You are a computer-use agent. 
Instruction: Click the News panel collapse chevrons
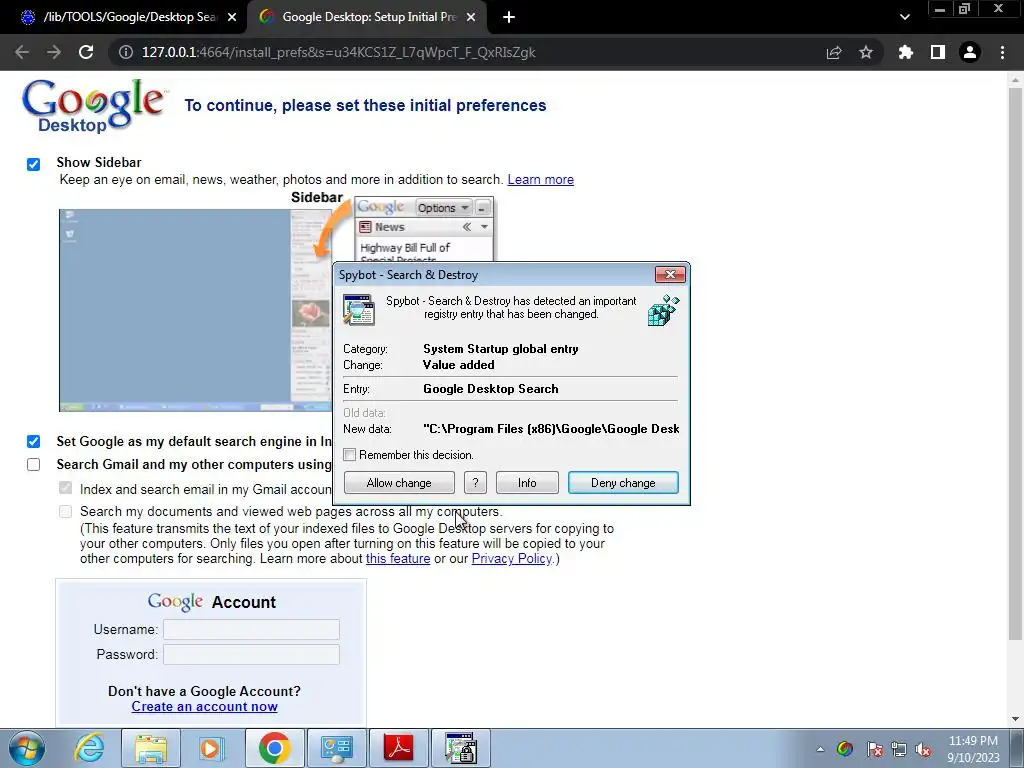pos(467,227)
